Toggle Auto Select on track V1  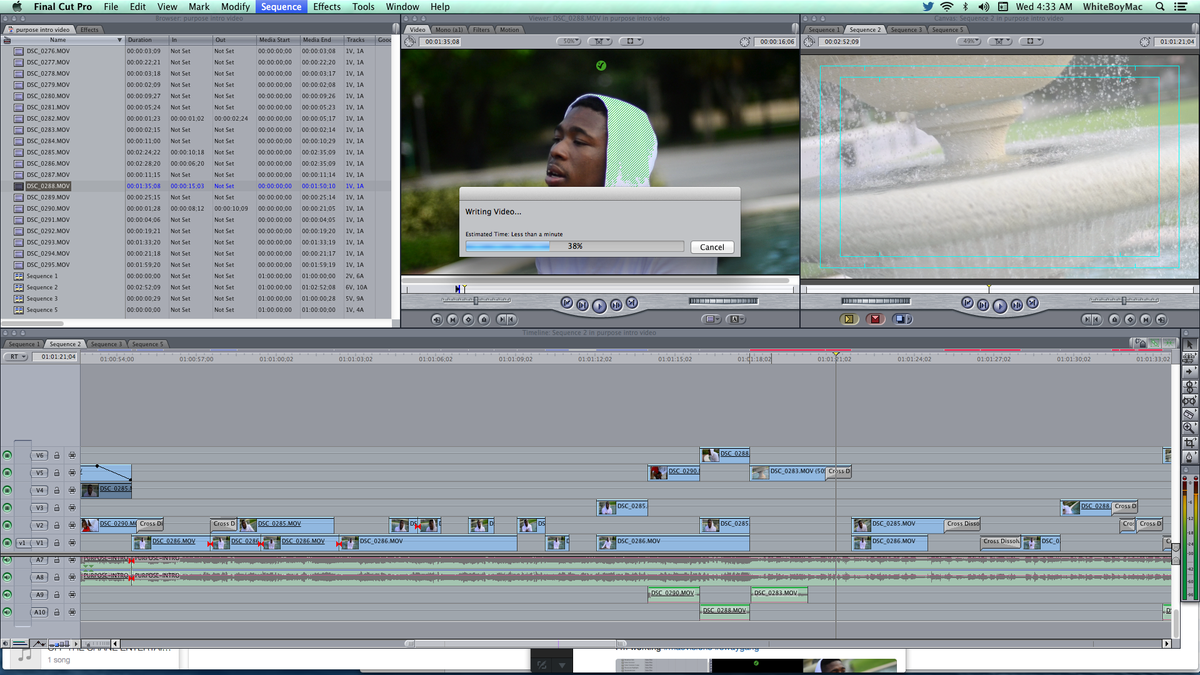(x=72, y=543)
